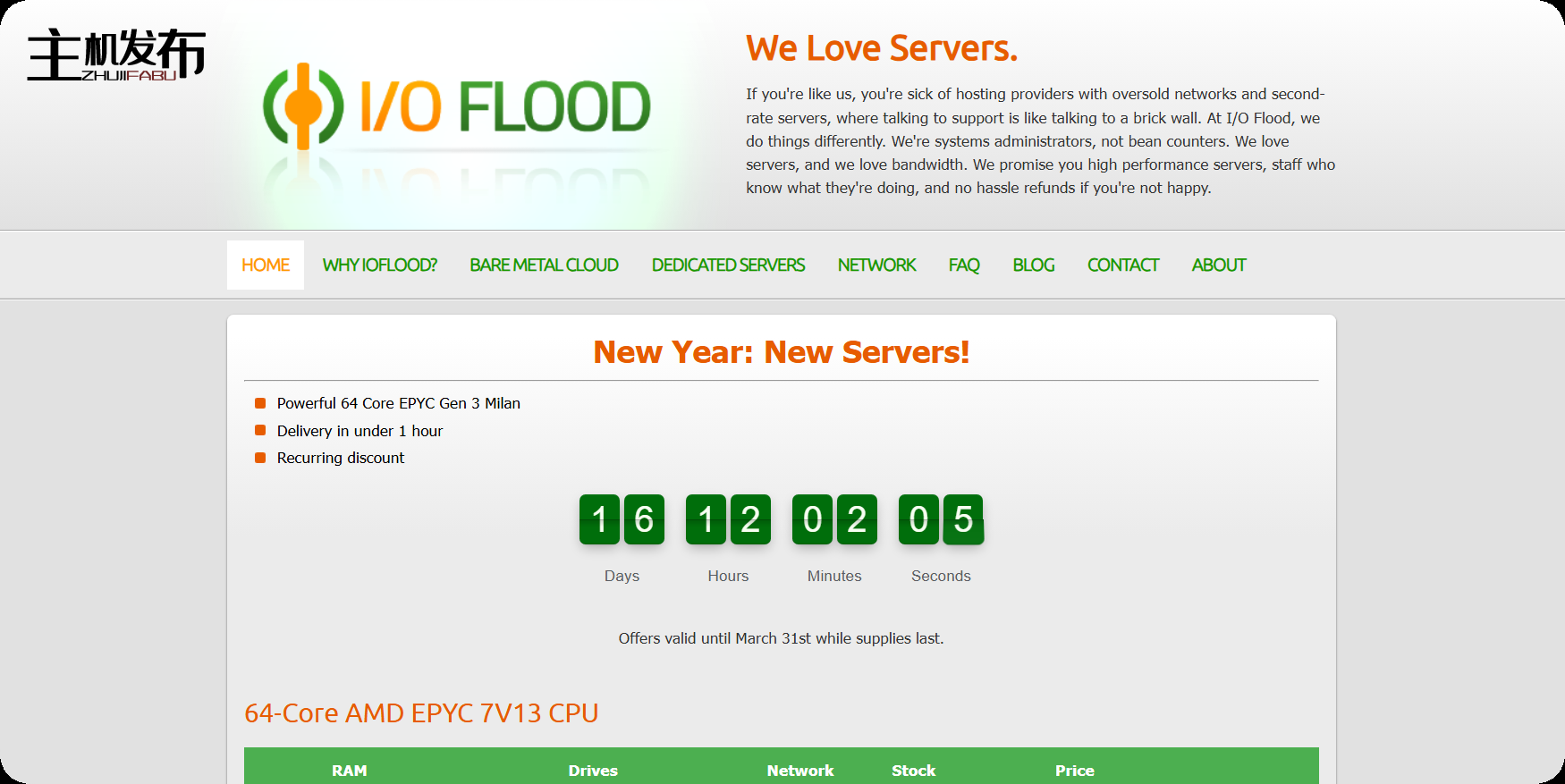Viewport: 1565px width, 784px height.
Task: Open BARE METAL CLOUD menu
Action: [544, 265]
